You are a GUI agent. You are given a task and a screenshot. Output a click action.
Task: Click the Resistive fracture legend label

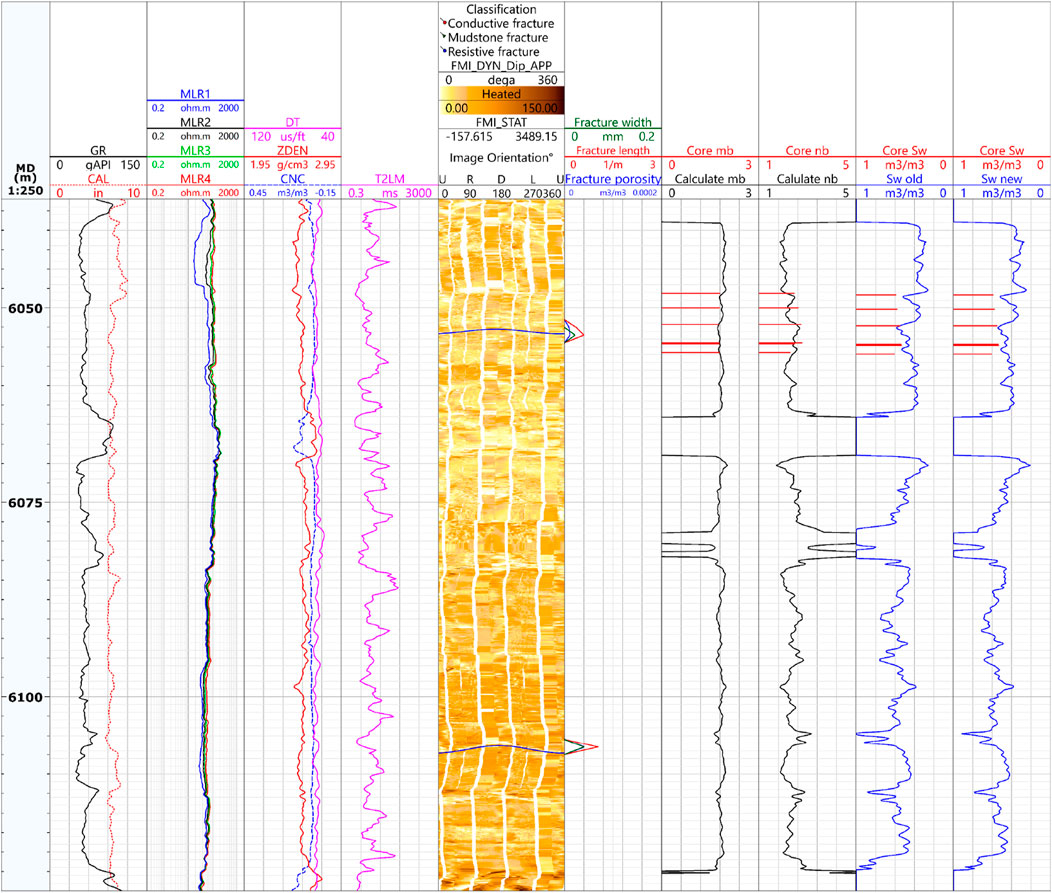494,52
